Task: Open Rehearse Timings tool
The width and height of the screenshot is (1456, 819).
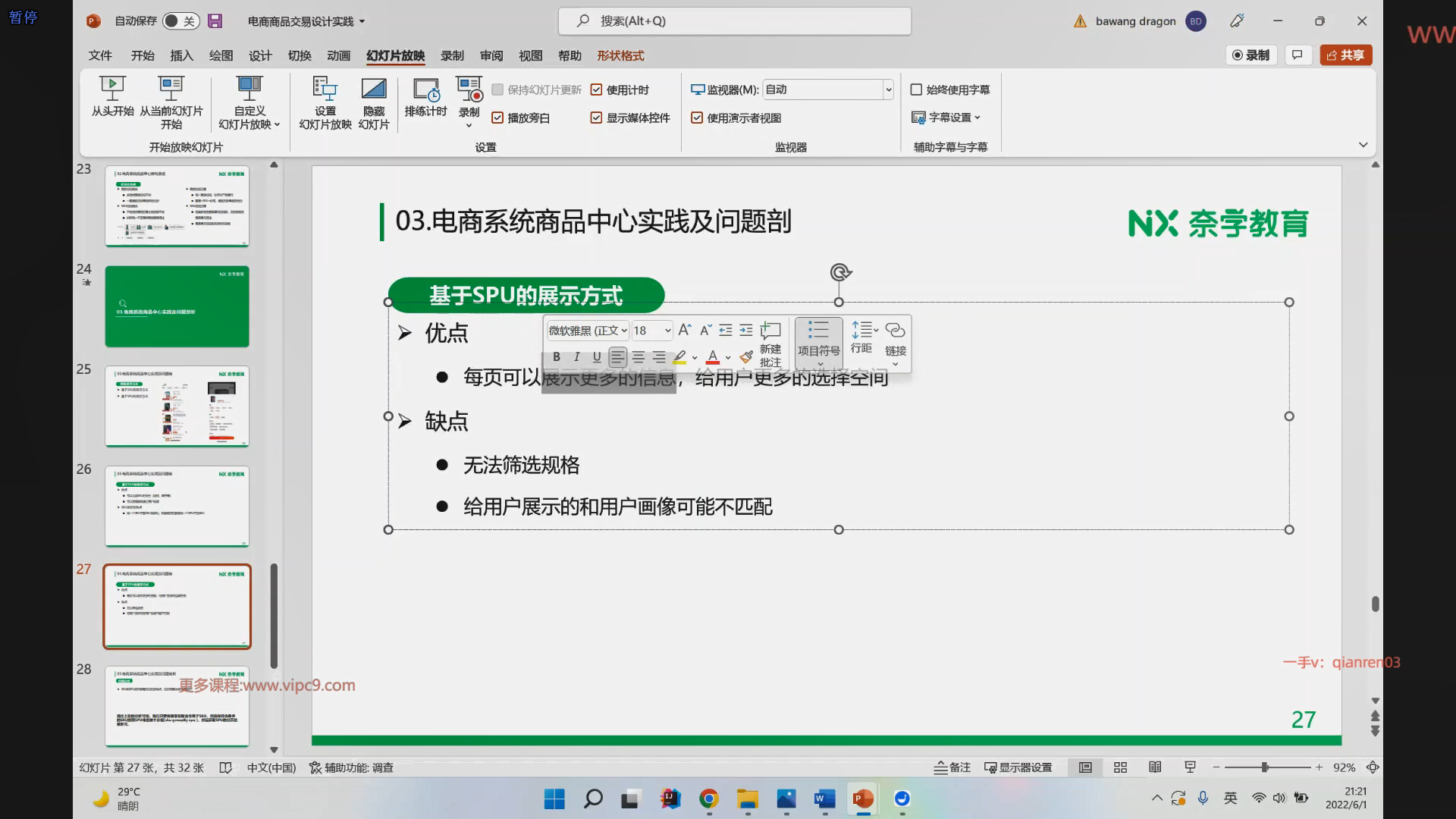Action: [425, 89]
